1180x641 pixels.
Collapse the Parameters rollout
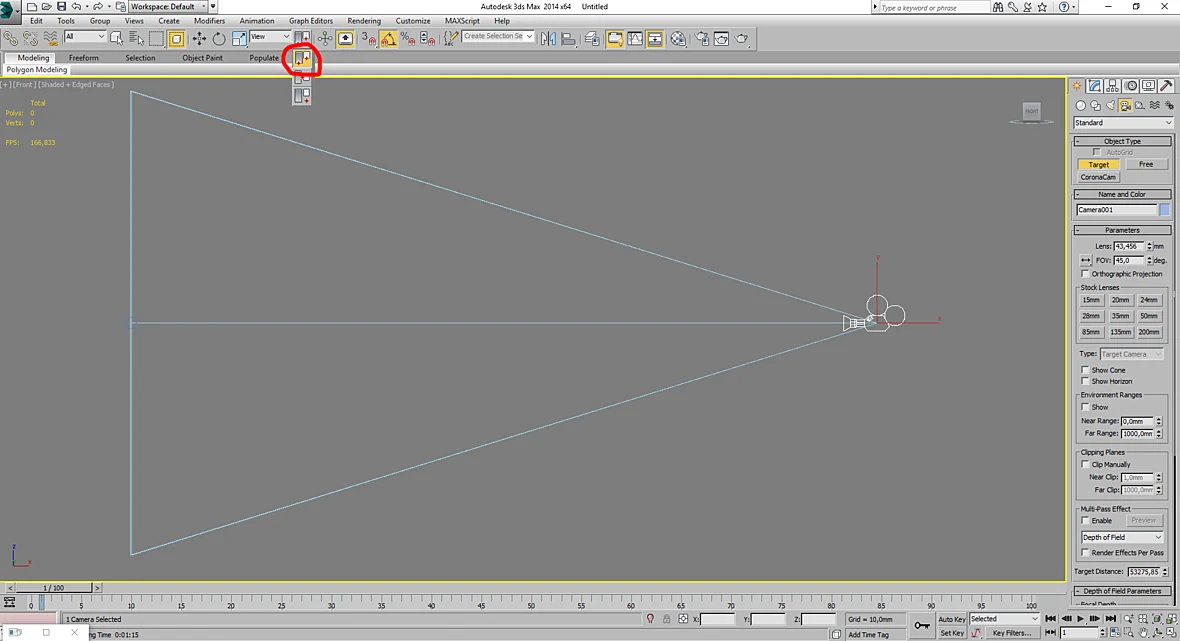pos(1122,230)
